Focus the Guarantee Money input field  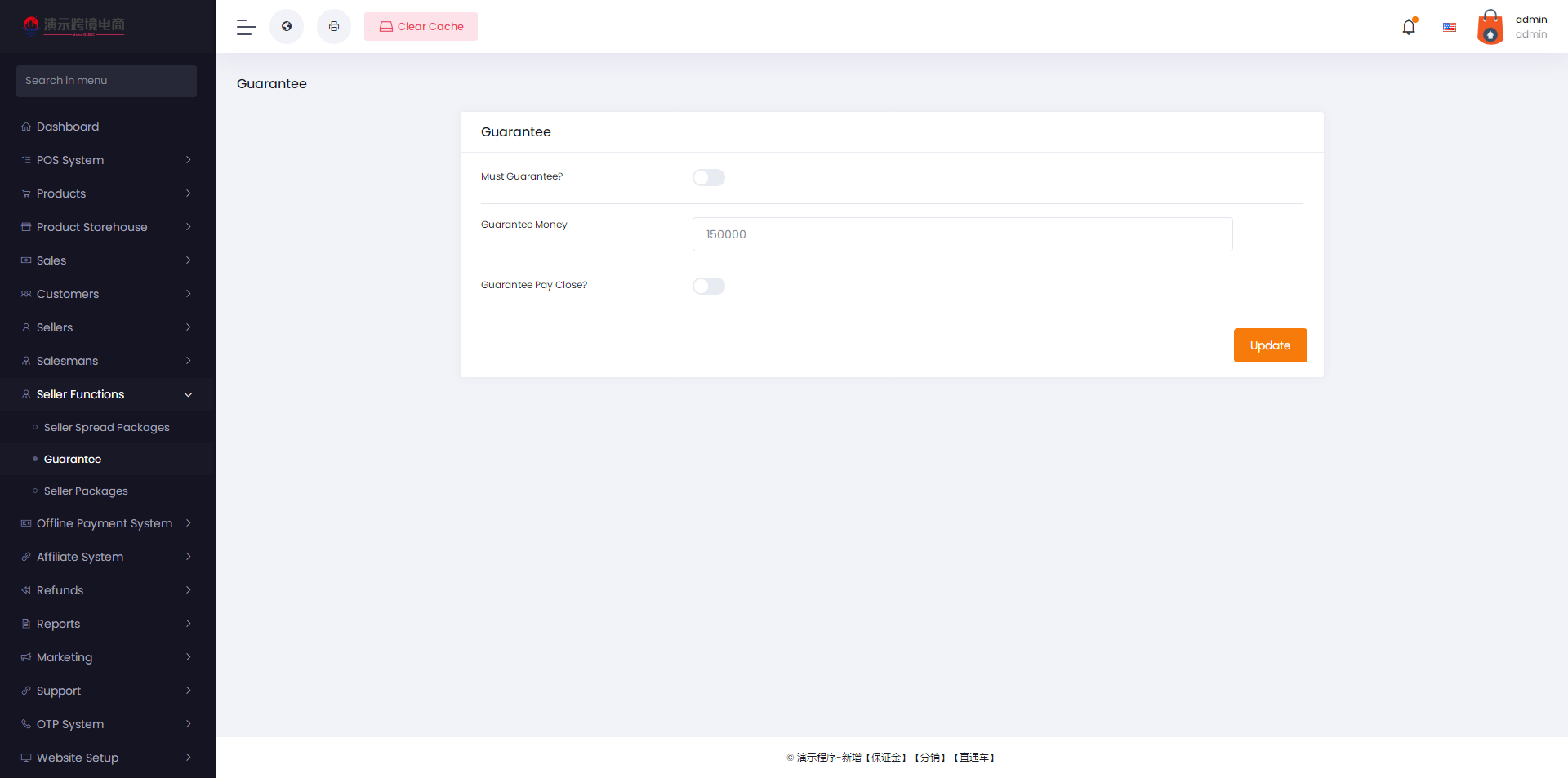point(962,234)
